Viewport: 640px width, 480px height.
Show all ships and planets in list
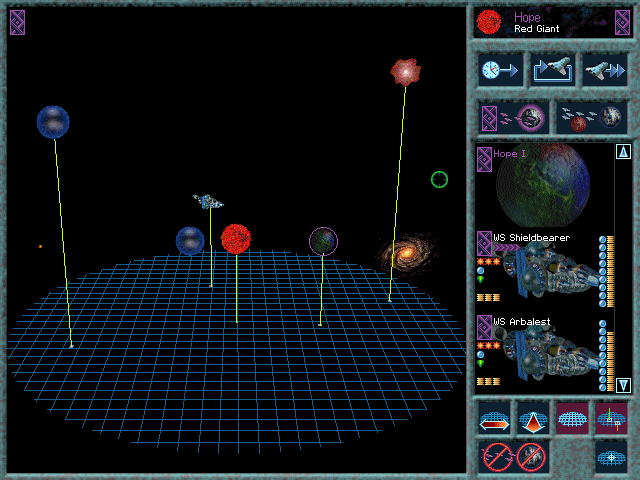tap(592, 118)
